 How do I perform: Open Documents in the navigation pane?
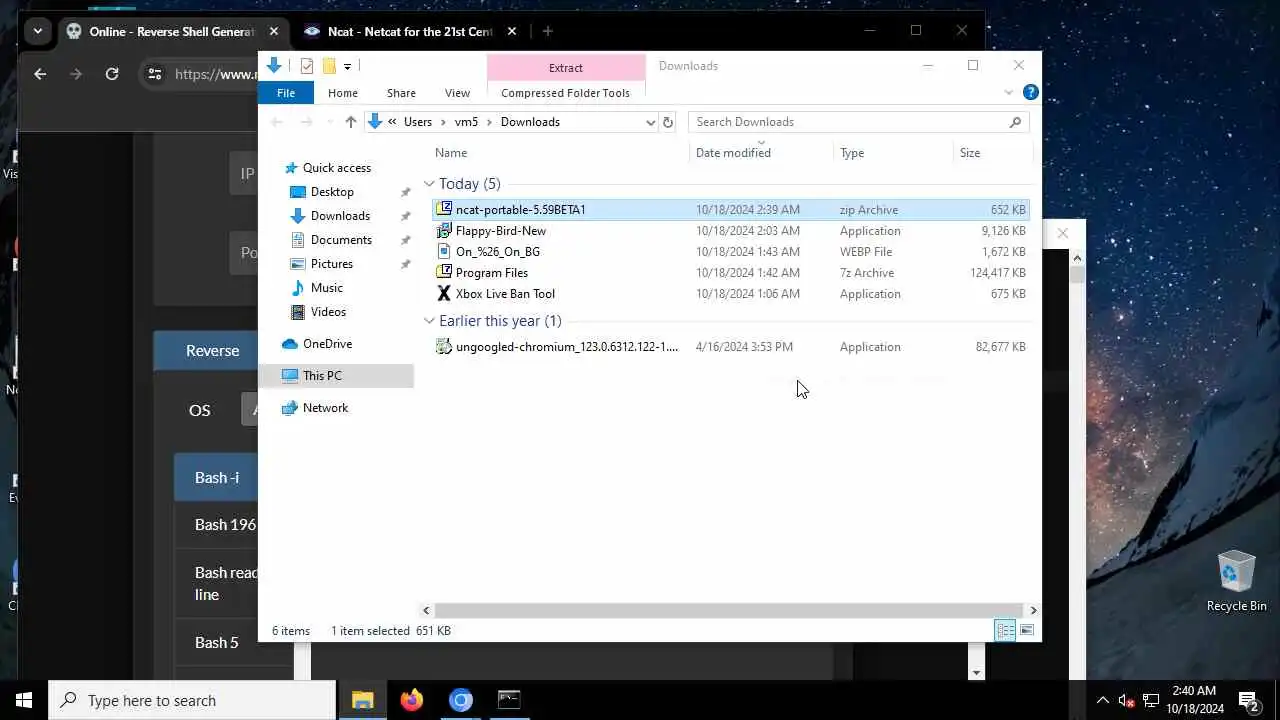pos(341,240)
